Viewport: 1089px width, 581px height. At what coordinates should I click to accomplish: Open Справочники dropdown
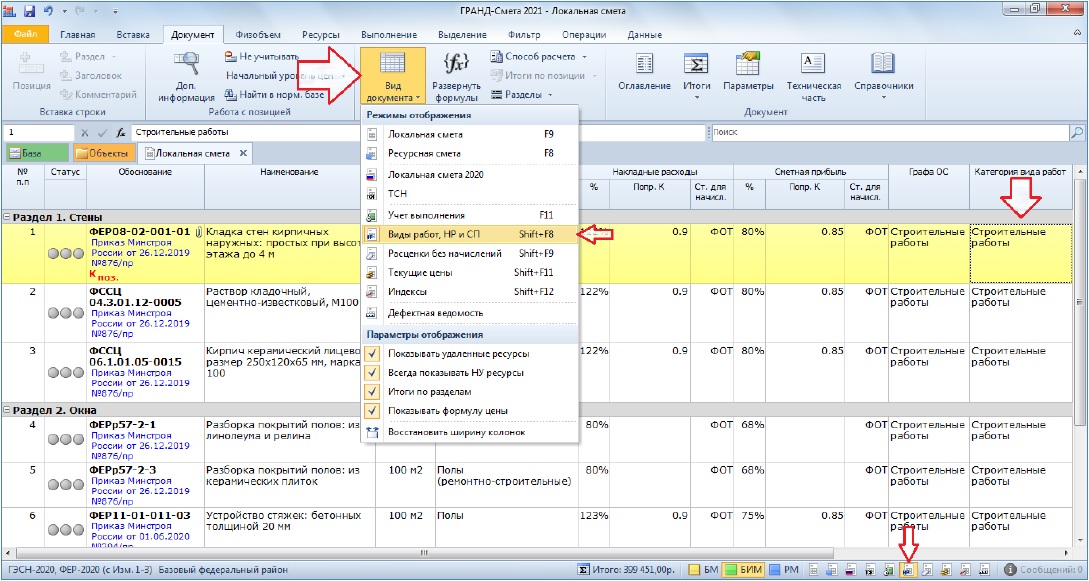[883, 75]
